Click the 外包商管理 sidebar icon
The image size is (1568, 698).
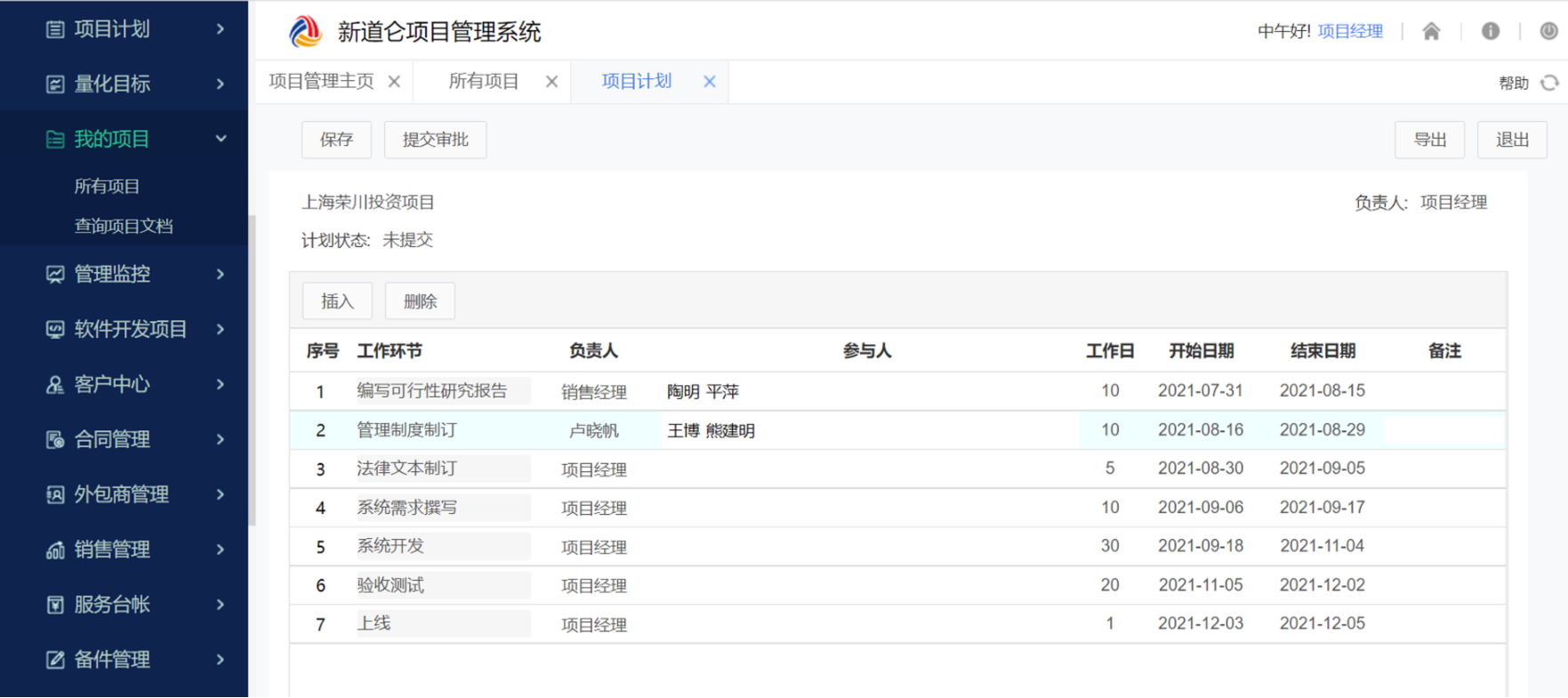[55, 495]
